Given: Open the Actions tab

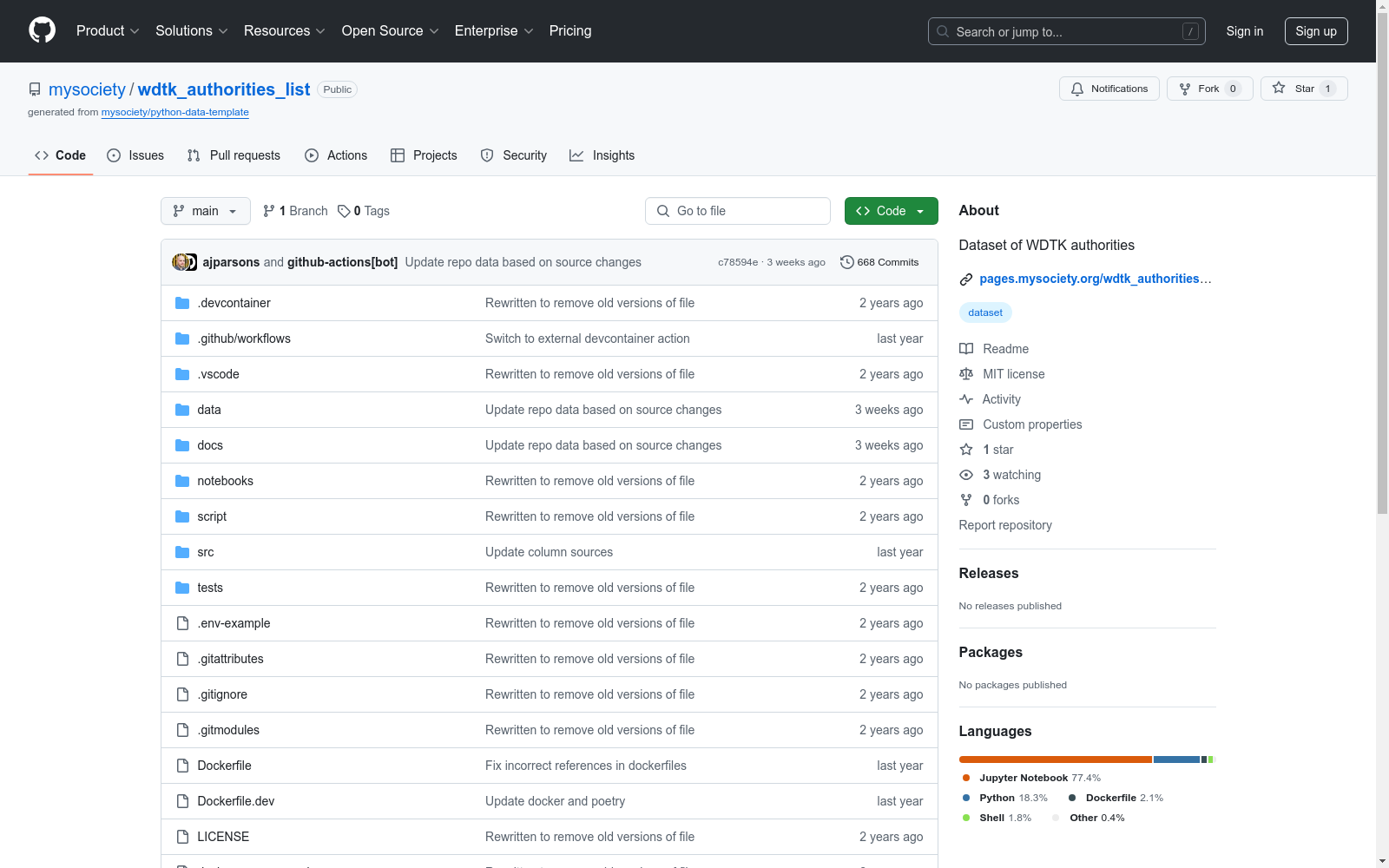Looking at the screenshot, I should point(336,155).
